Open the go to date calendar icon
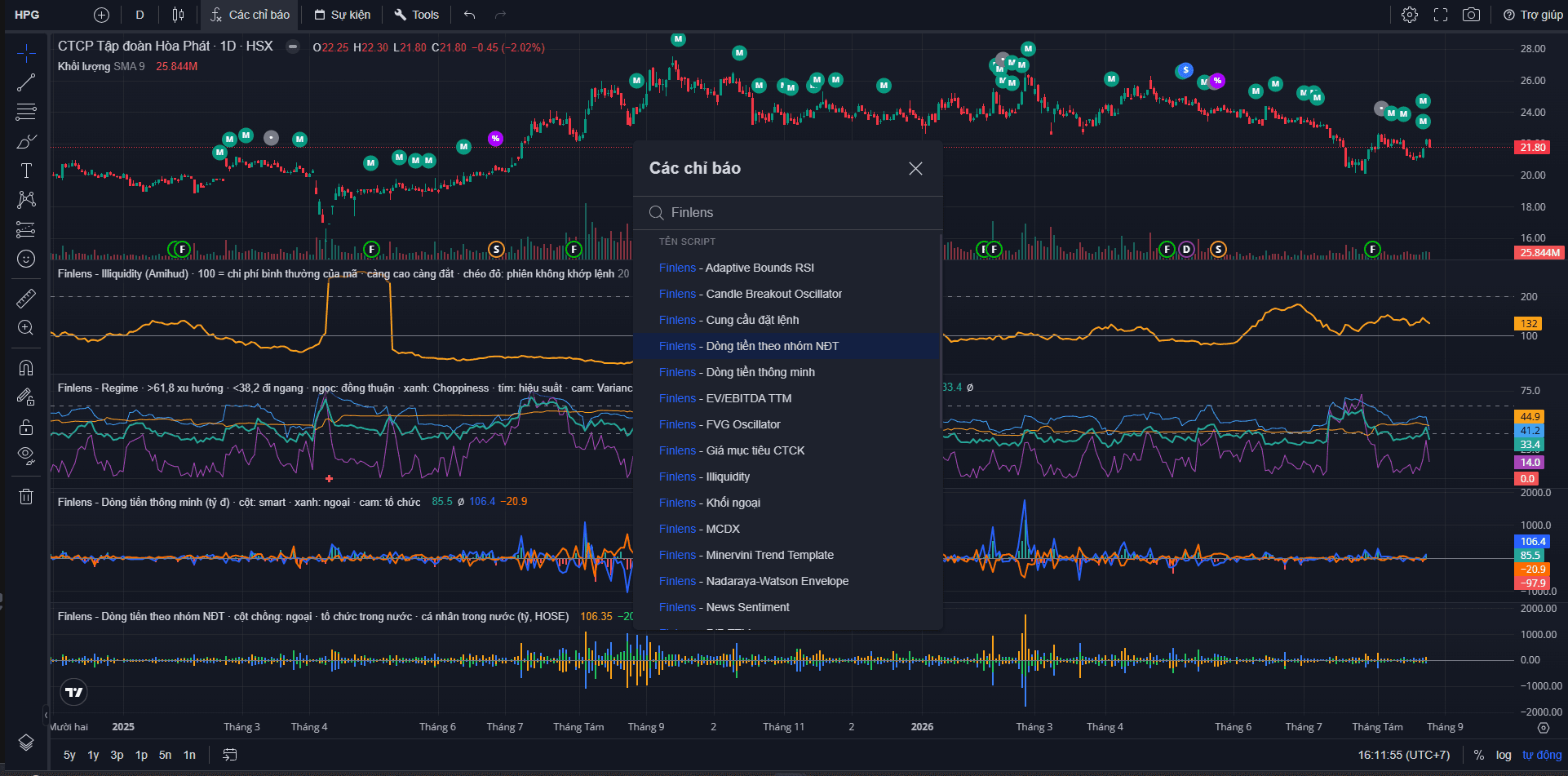This screenshot has width=1568, height=776. [x=230, y=755]
